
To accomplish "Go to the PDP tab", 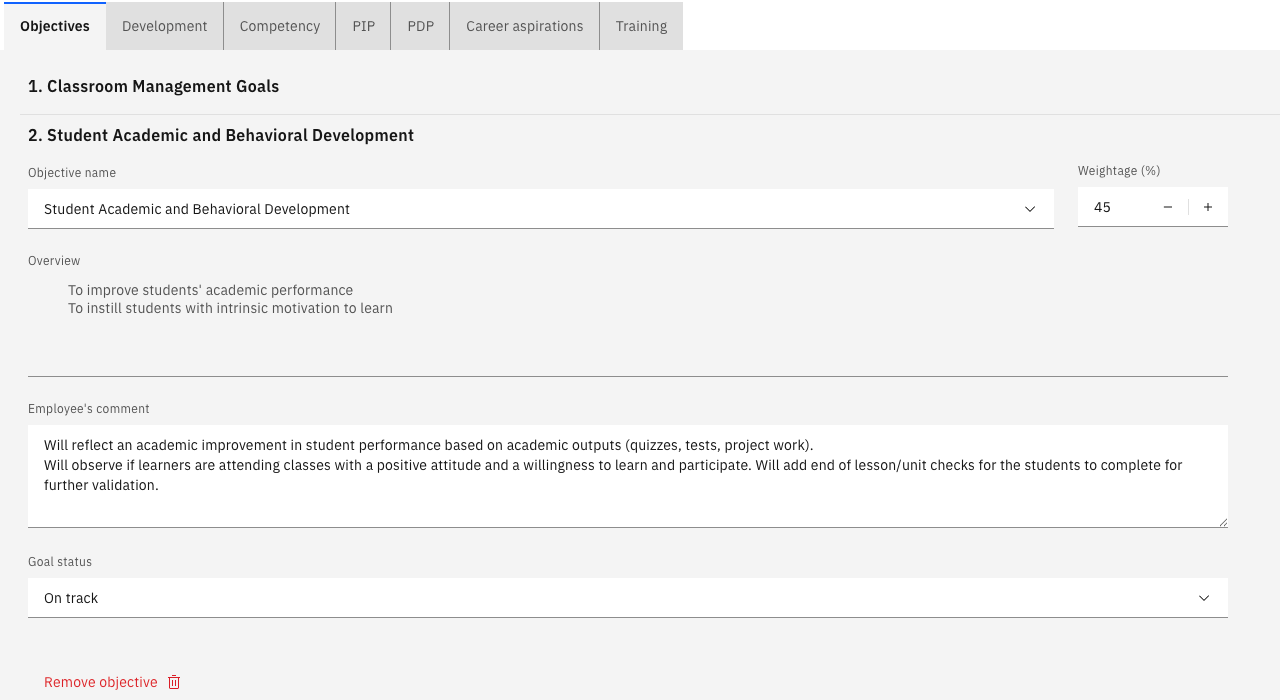I will pos(421,26).
